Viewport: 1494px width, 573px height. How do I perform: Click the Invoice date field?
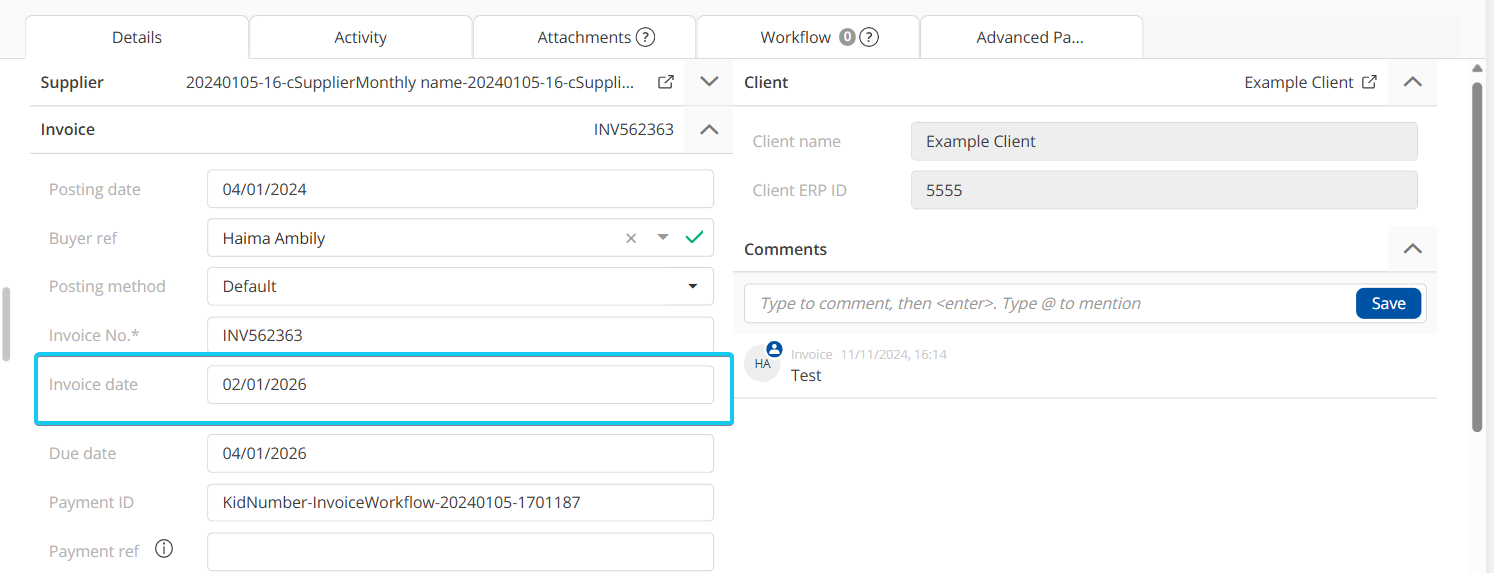[x=460, y=384]
